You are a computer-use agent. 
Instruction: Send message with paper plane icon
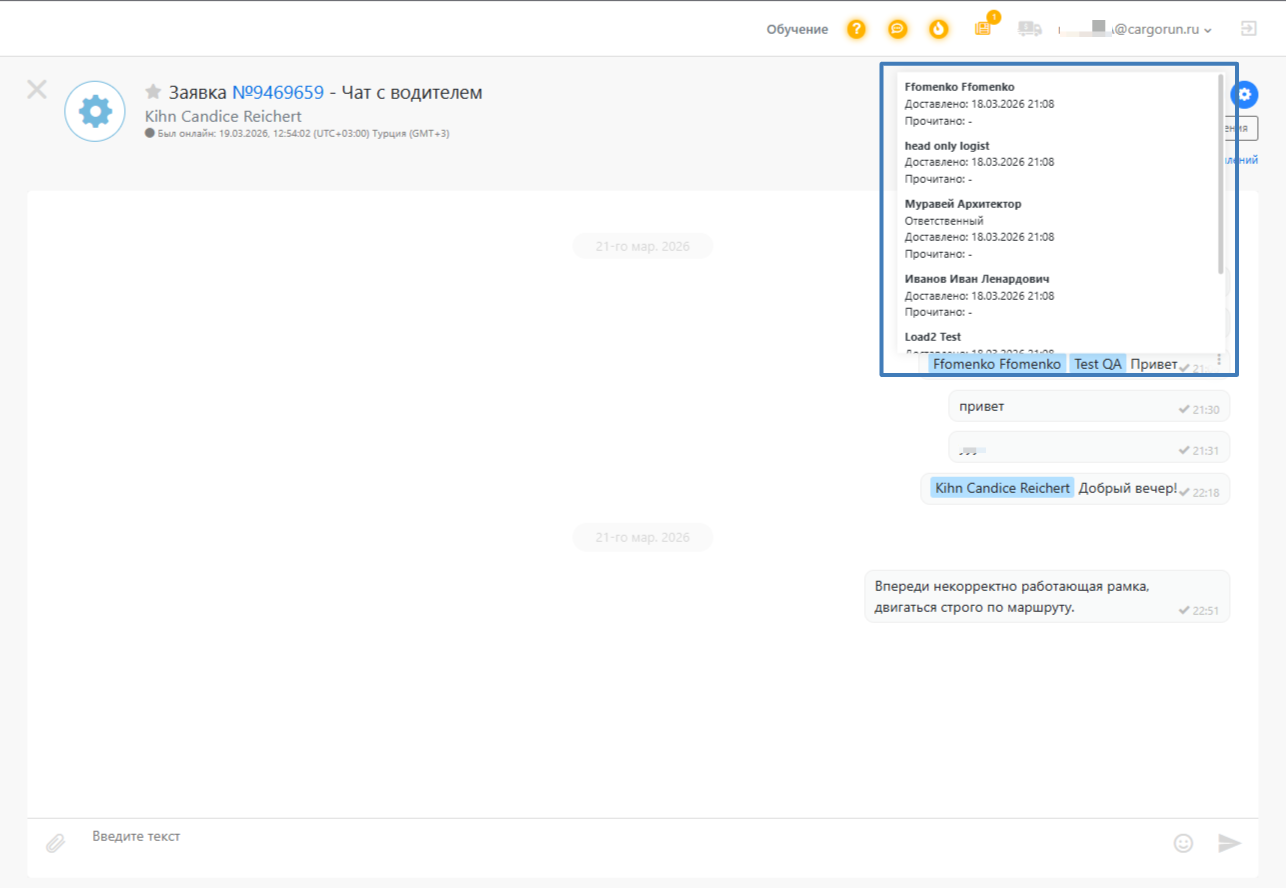click(x=1229, y=843)
